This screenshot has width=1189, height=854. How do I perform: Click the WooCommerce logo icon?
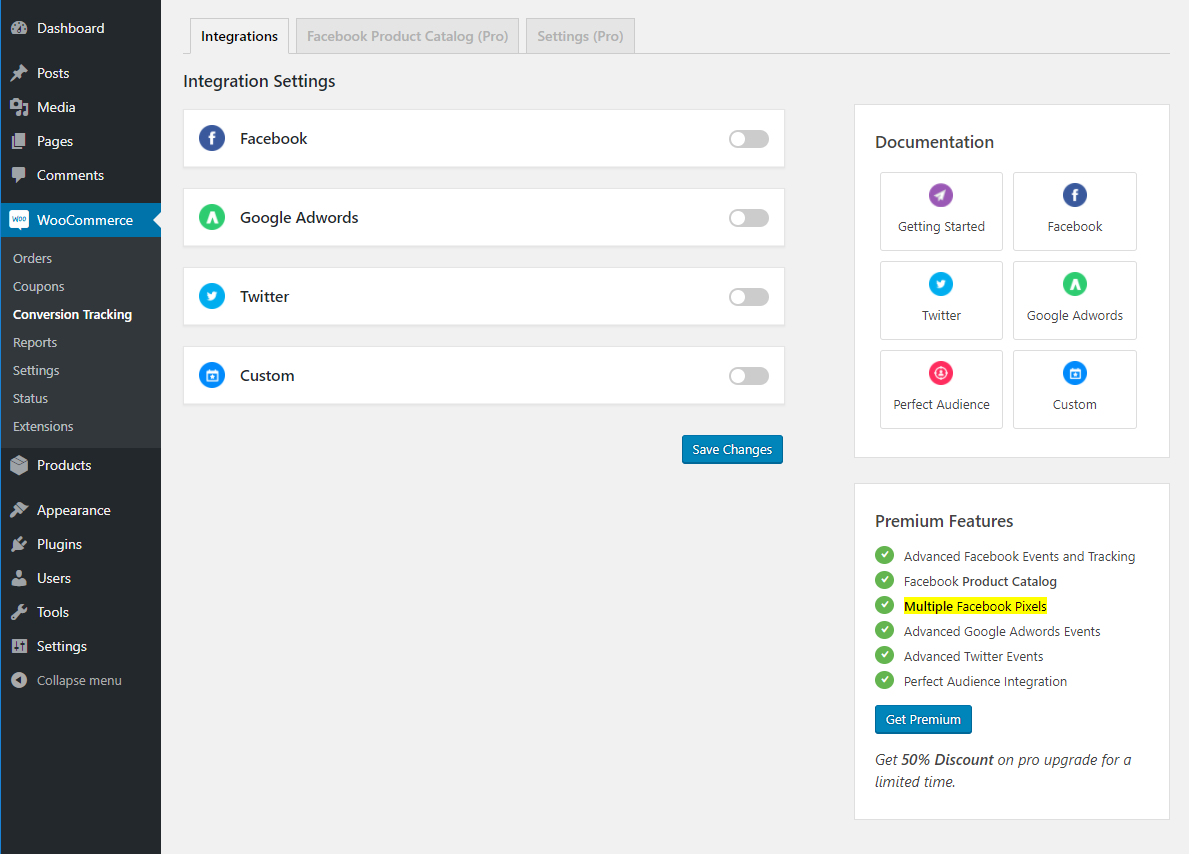click(x=19, y=220)
